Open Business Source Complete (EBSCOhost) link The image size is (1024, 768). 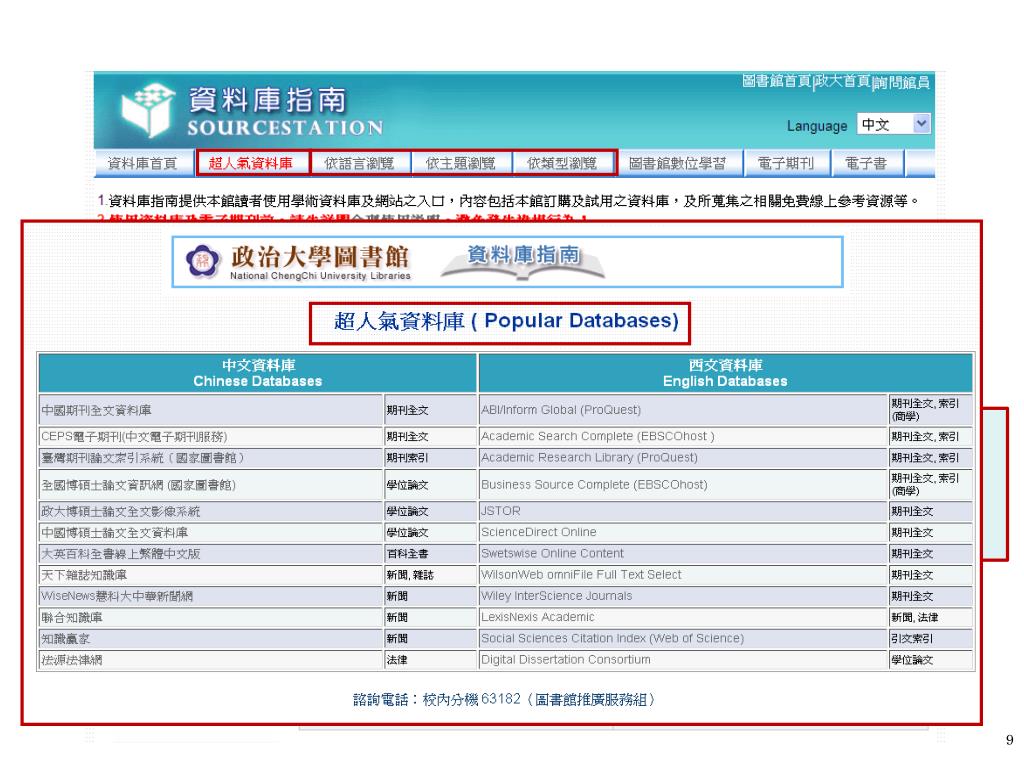click(594, 485)
